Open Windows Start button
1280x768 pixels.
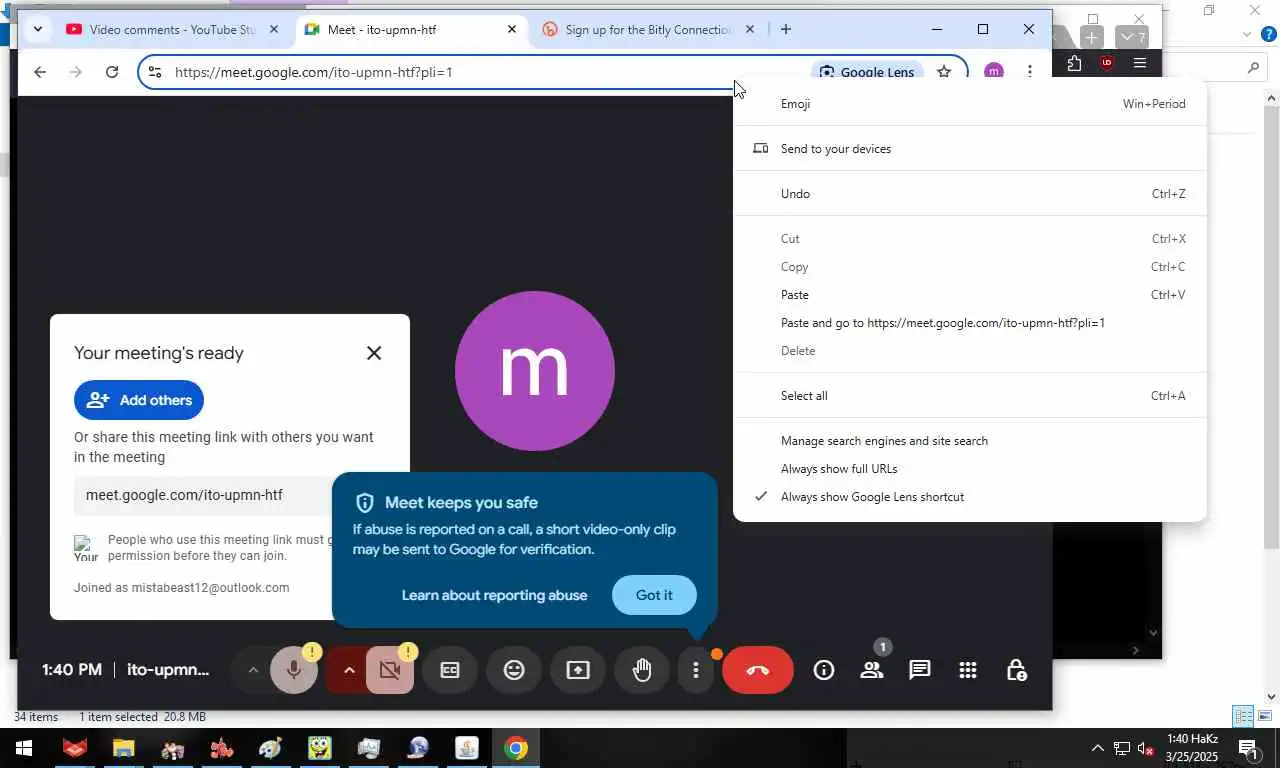tap(24, 748)
